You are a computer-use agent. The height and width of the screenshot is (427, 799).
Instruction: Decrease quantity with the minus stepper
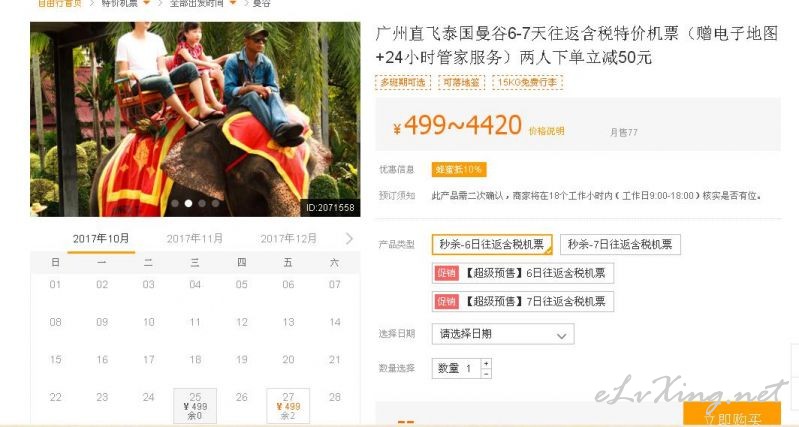[486, 373]
